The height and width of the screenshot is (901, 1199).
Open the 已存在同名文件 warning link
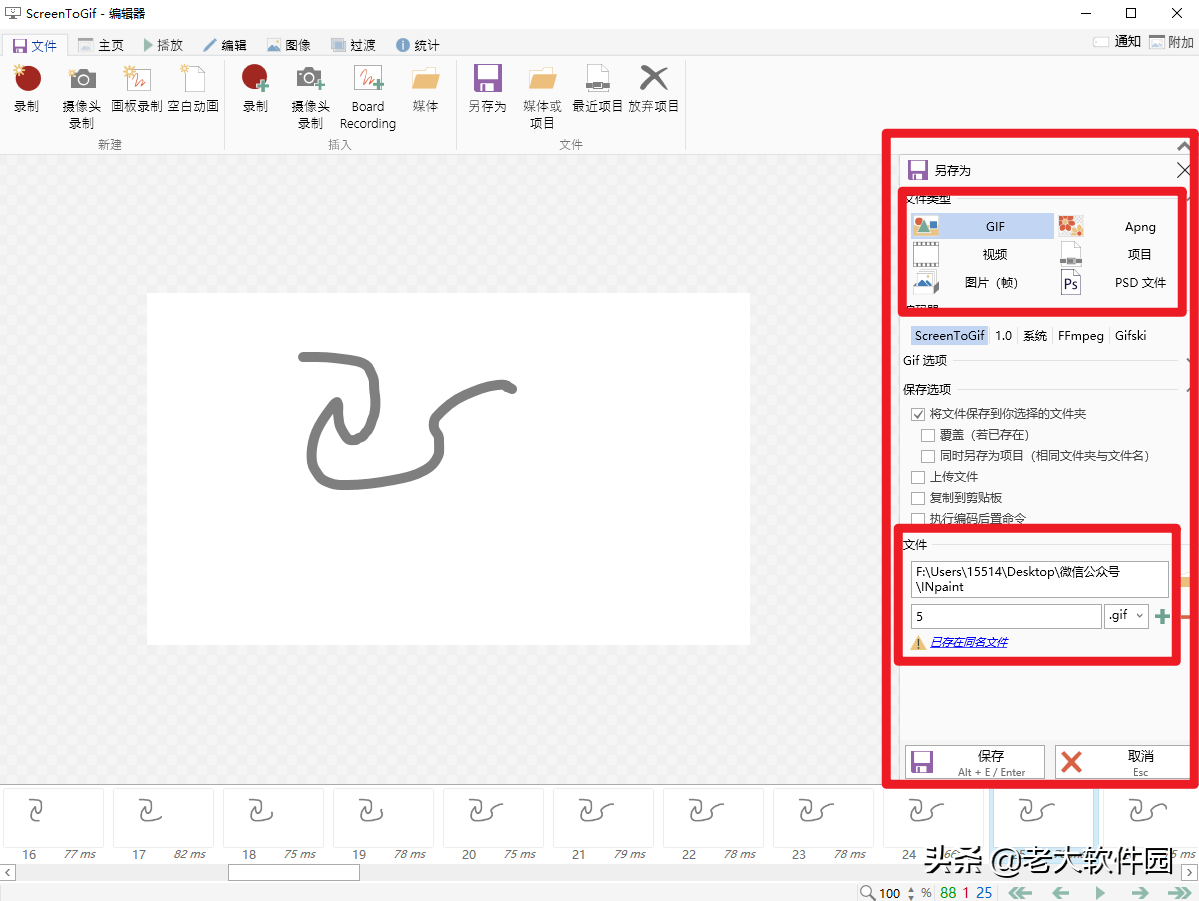tap(969, 642)
